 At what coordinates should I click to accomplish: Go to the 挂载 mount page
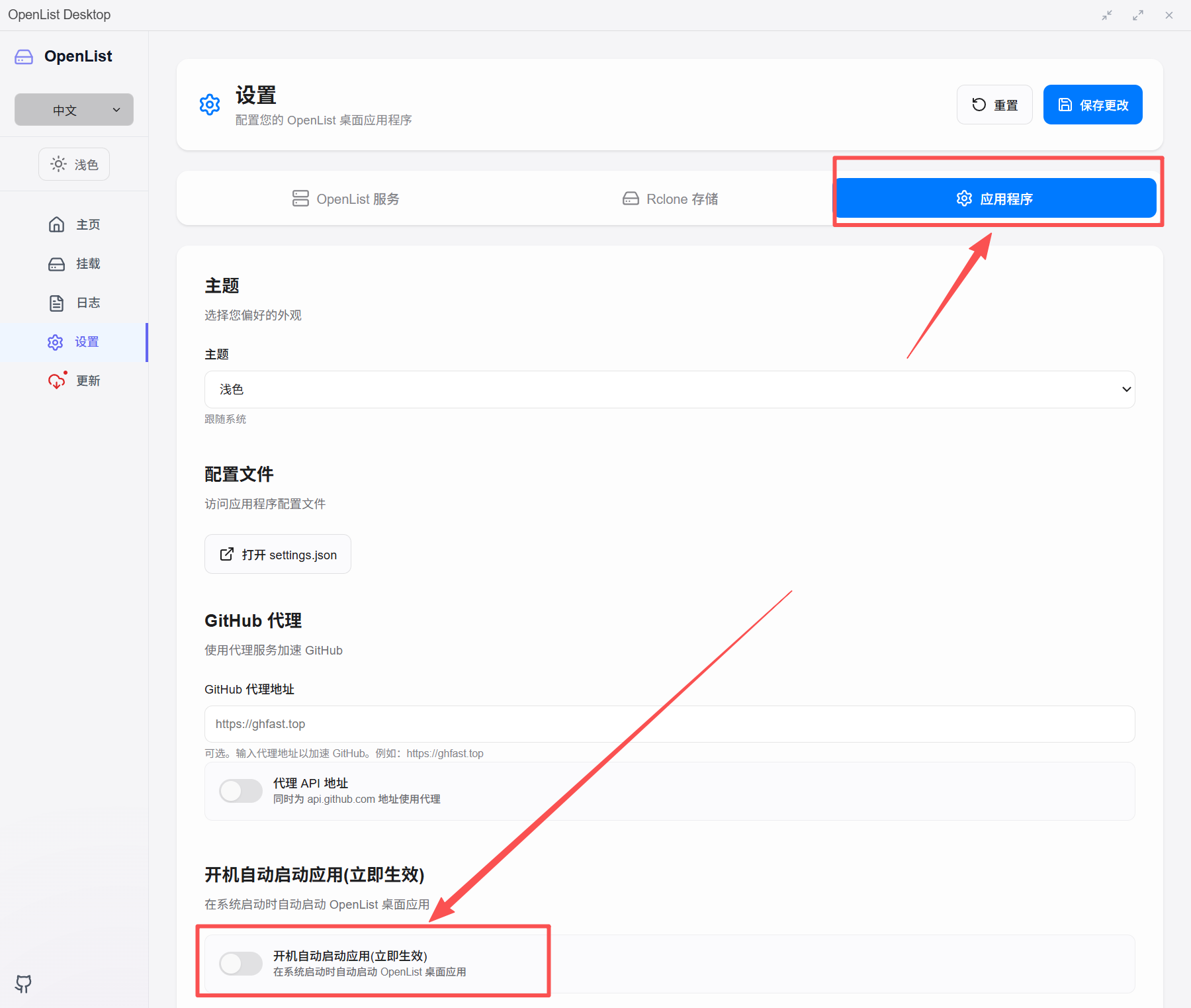click(74, 264)
